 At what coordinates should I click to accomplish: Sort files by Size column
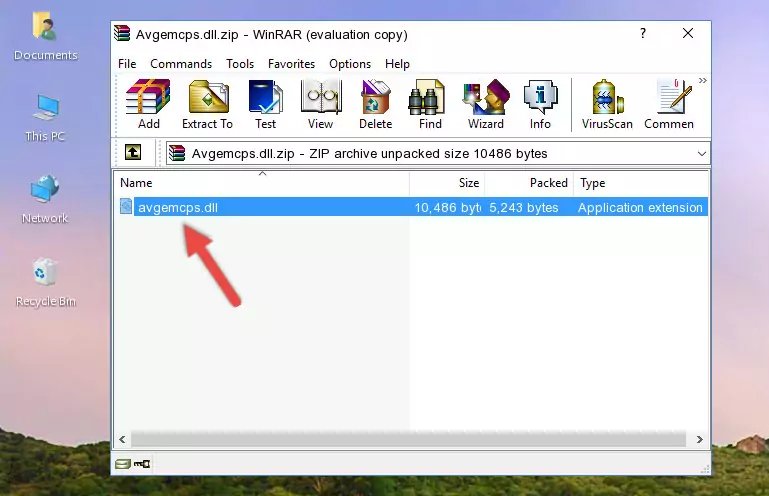pos(447,183)
